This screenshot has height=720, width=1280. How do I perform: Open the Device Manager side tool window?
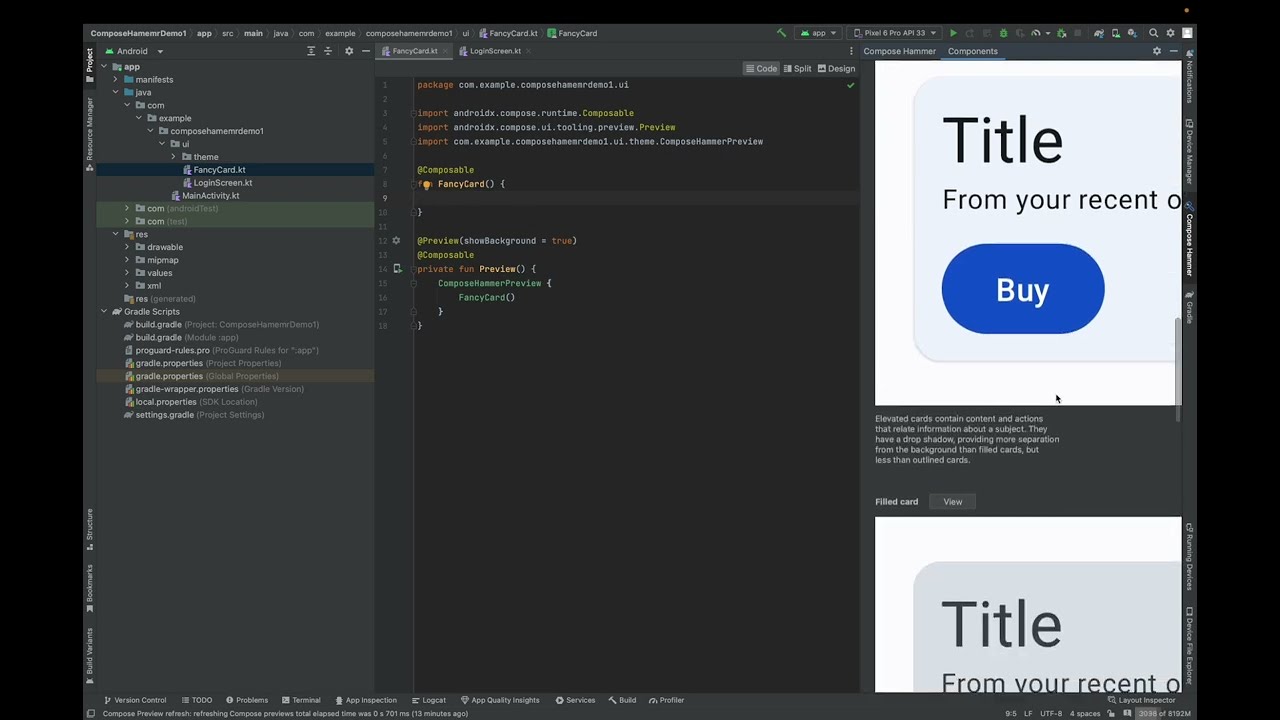pos(1189,152)
